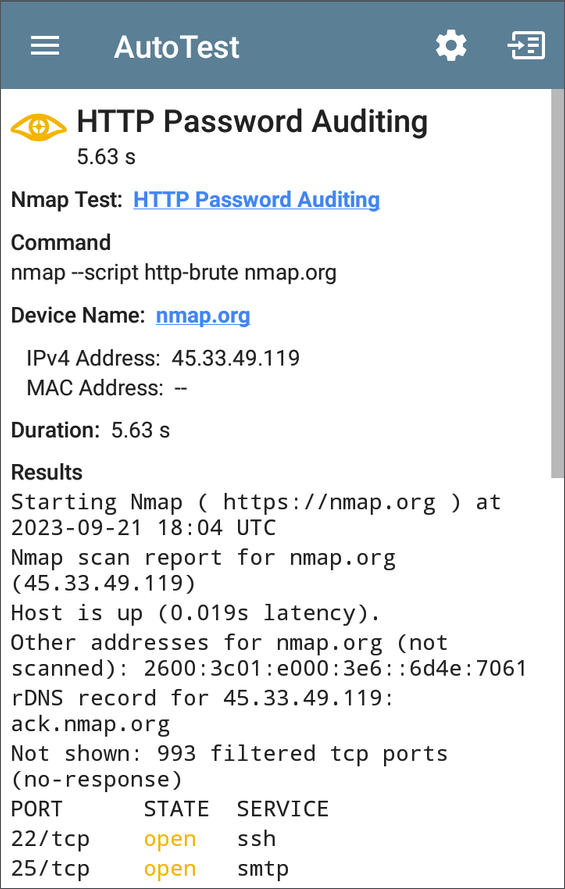Tap the 22/tcp ssh port row
Viewport: 565px width, 889px height.
[143, 839]
